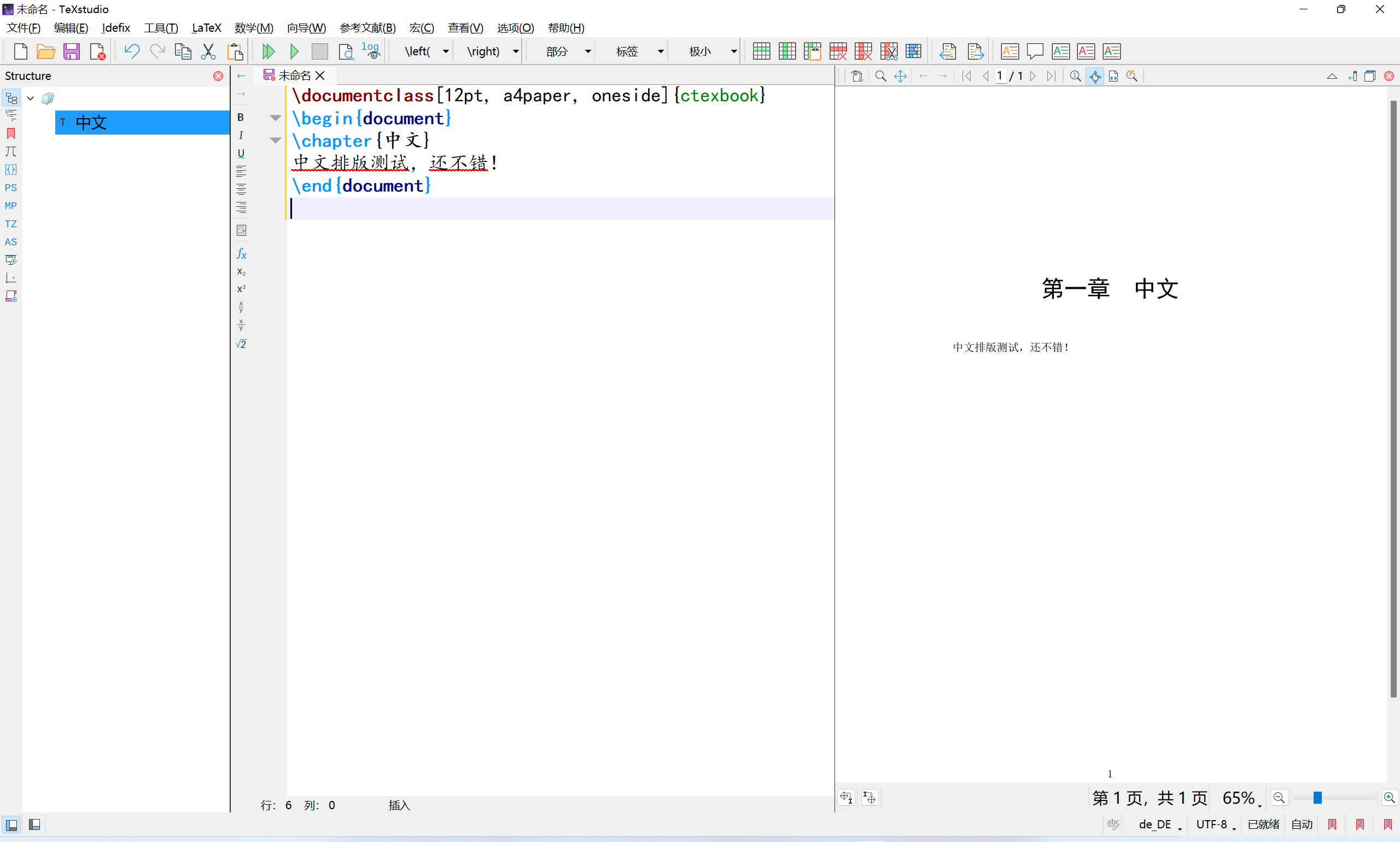Toggle inline spell checking with the abc icon
The height and width of the screenshot is (842, 1400).
click(1112, 824)
